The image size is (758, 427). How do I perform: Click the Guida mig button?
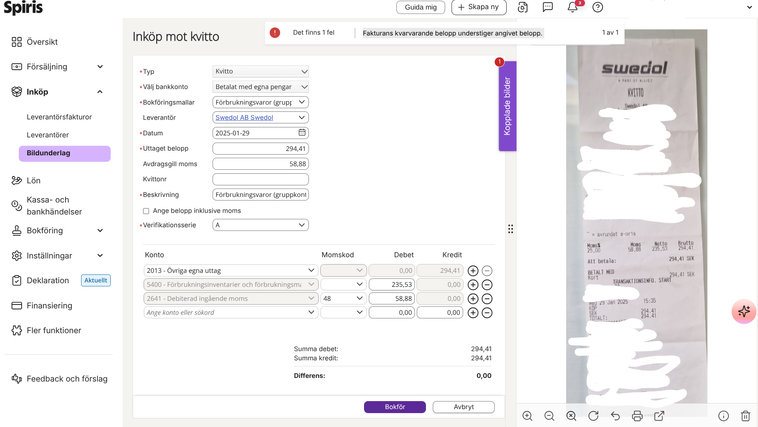[421, 7]
